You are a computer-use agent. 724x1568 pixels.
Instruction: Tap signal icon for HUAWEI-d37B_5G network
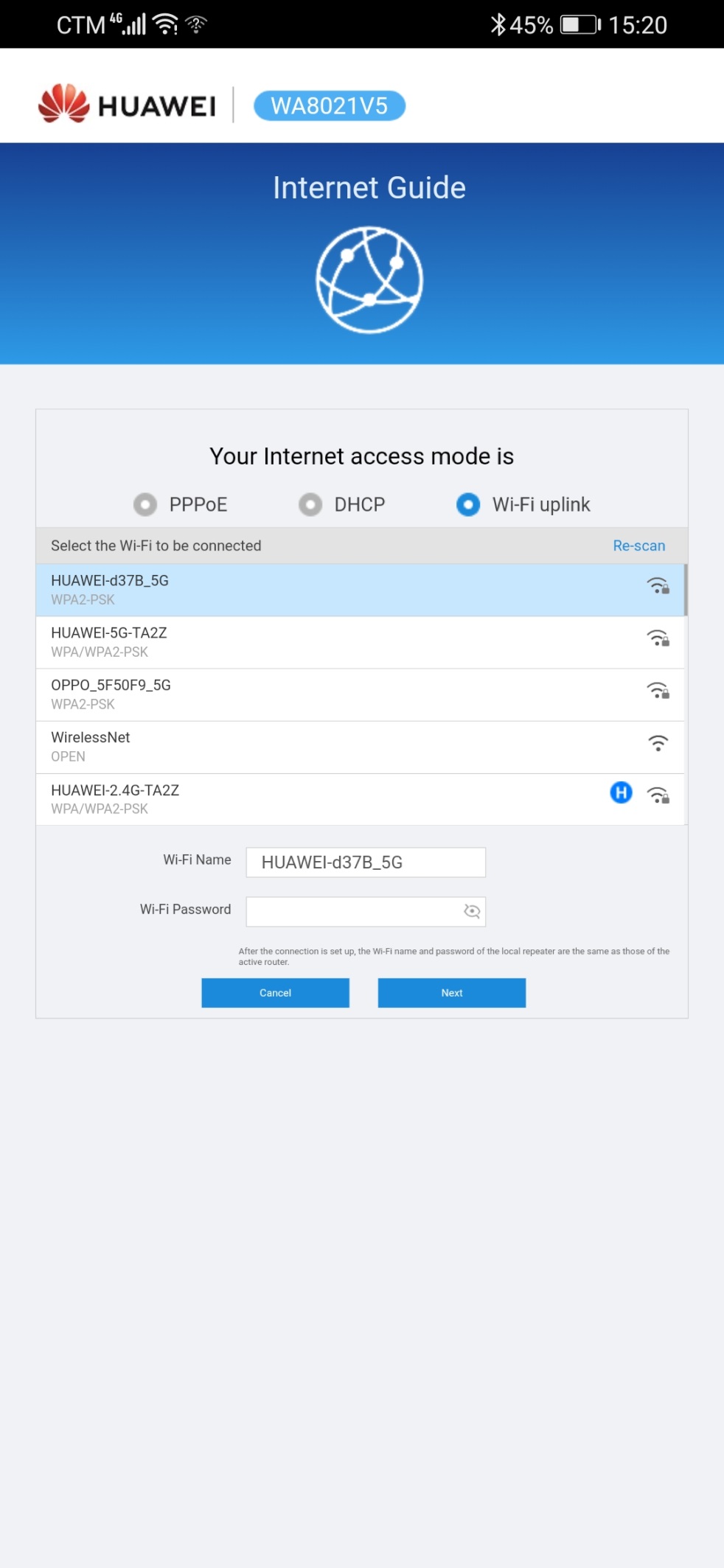(658, 586)
